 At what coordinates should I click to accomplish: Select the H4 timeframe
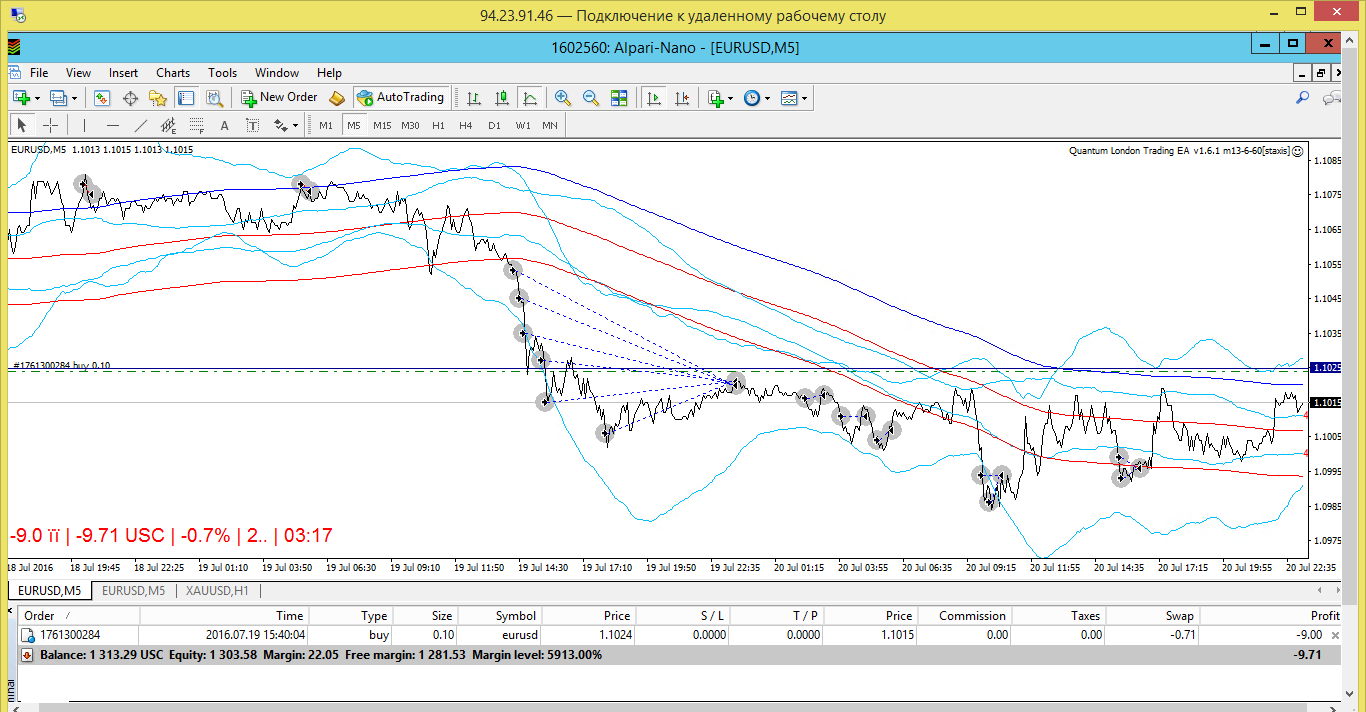click(466, 125)
